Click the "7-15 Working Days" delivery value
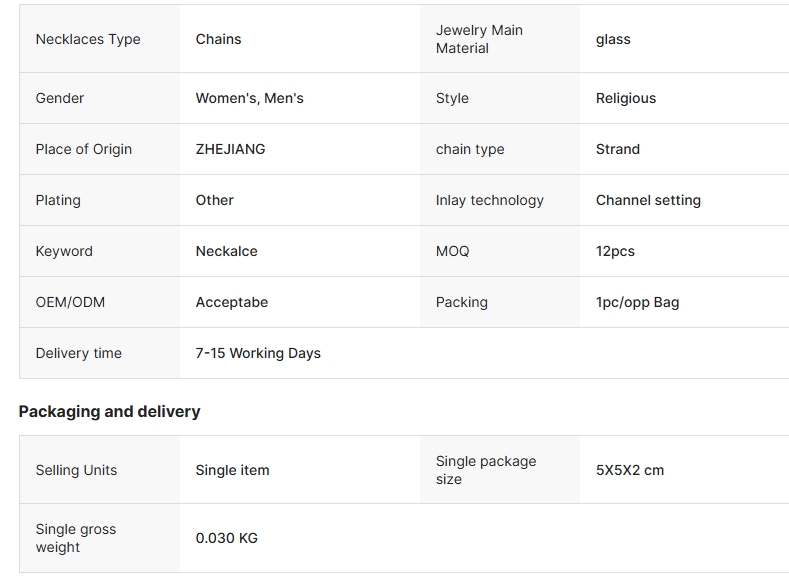 (x=258, y=353)
